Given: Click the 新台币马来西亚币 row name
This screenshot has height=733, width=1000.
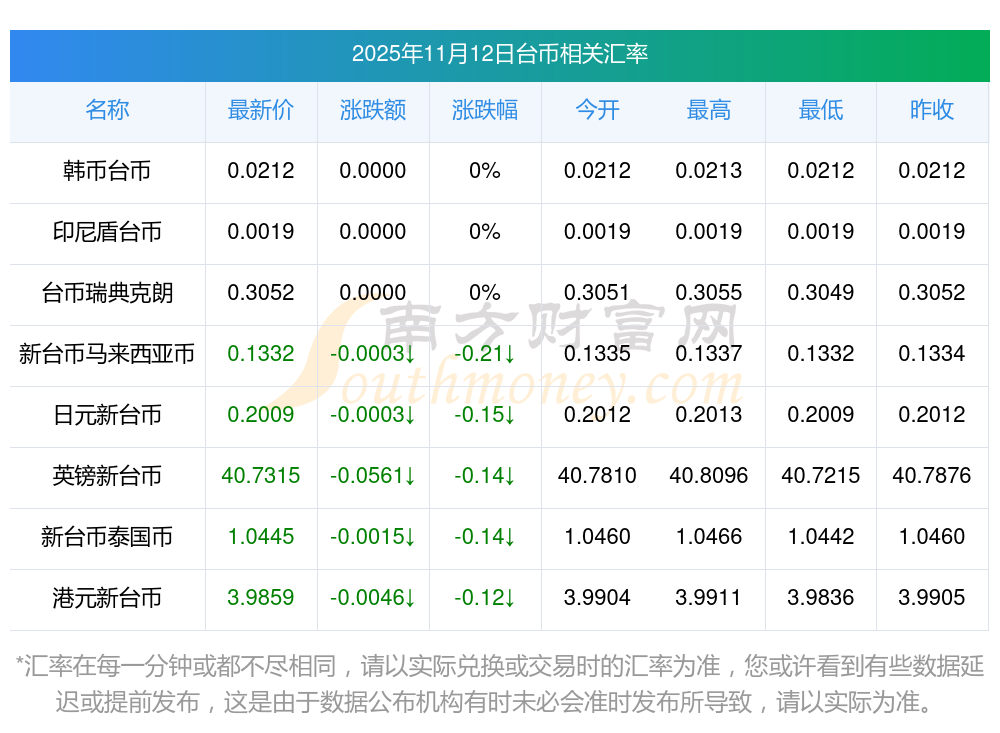Looking at the screenshot, I should [x=107, y=354].
